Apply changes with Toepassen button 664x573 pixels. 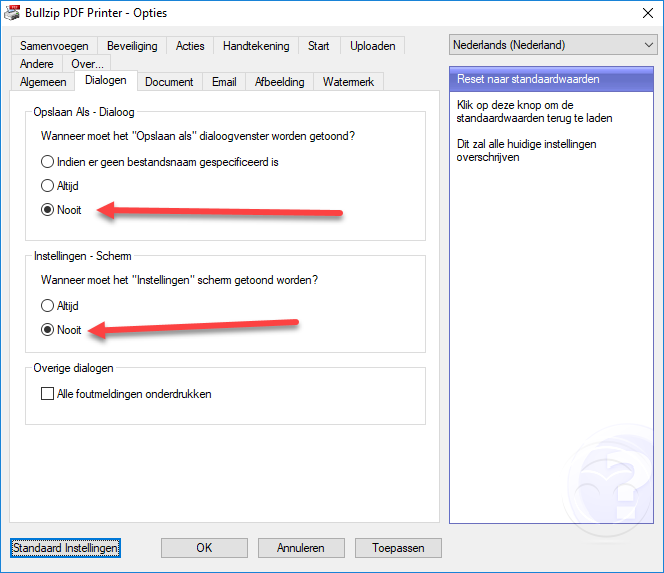coord(398,548)
